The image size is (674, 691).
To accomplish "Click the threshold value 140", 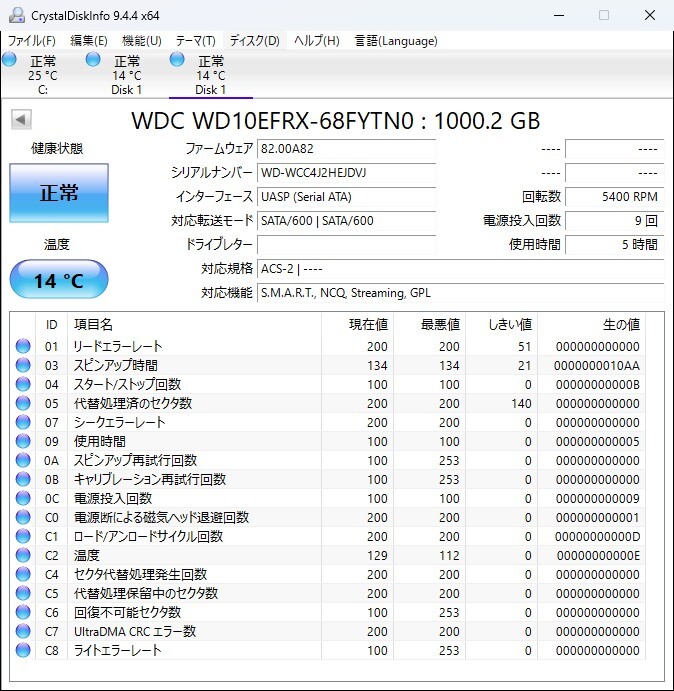I will click(521, 403).
